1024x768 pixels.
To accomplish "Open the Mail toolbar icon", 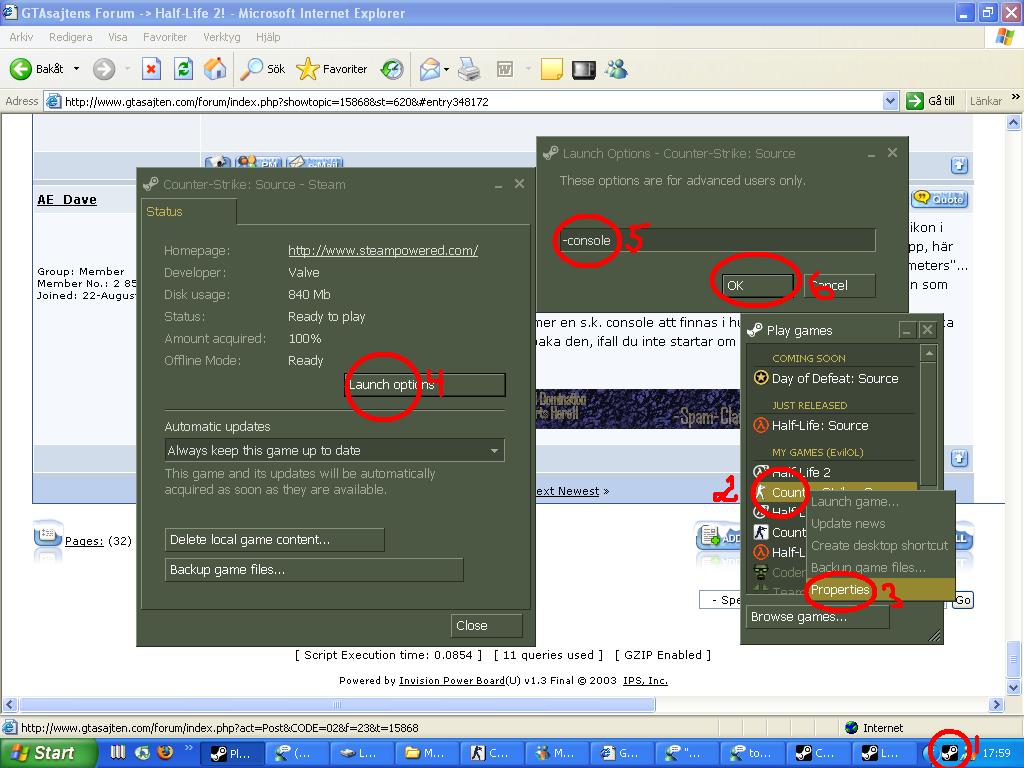I will point(430,69).
